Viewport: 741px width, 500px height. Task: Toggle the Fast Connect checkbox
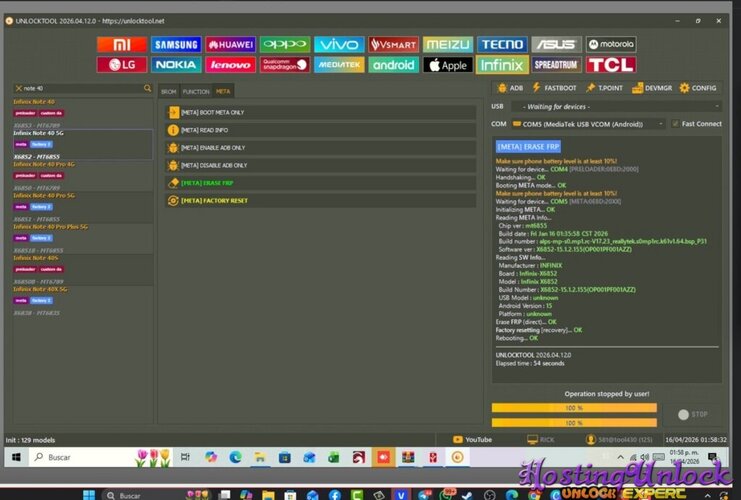pyautogui.click(x=675, y=124)
